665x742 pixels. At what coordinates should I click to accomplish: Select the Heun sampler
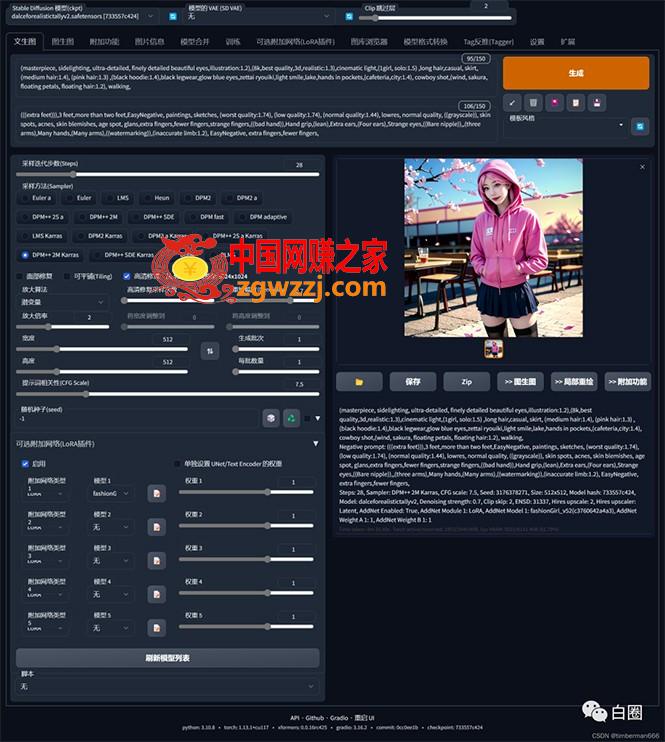[157, 198]
